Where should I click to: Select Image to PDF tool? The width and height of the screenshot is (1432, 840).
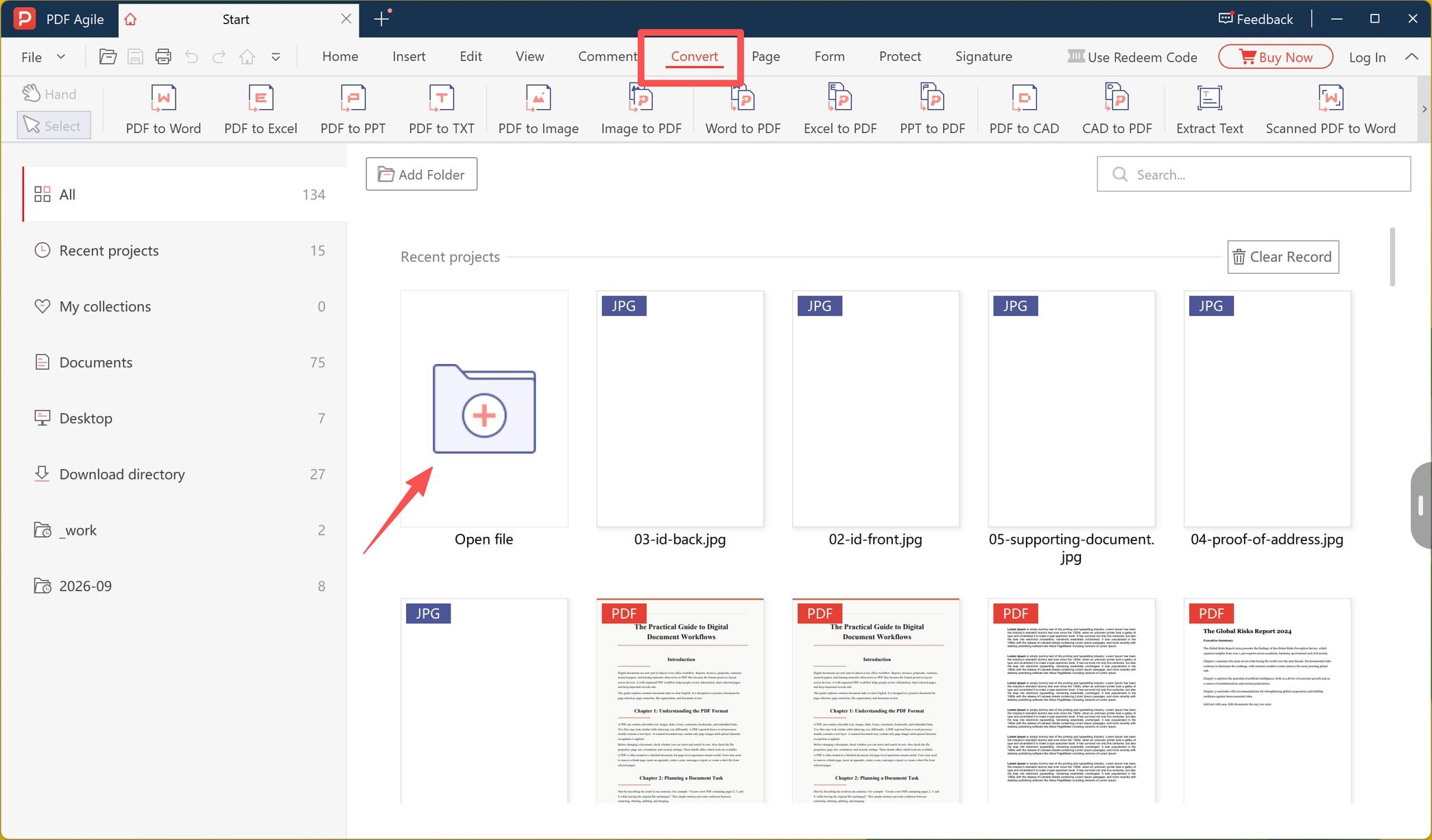coord(641,110)
